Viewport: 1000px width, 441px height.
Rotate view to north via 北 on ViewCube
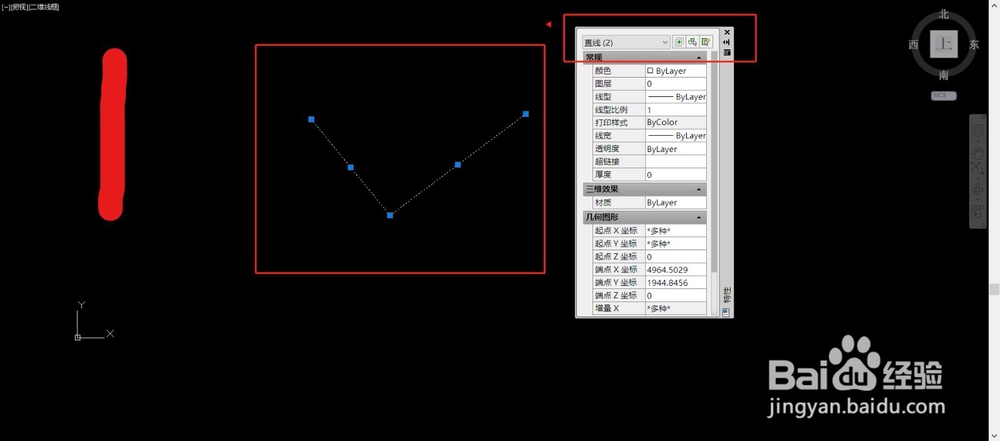pos(944,15)
